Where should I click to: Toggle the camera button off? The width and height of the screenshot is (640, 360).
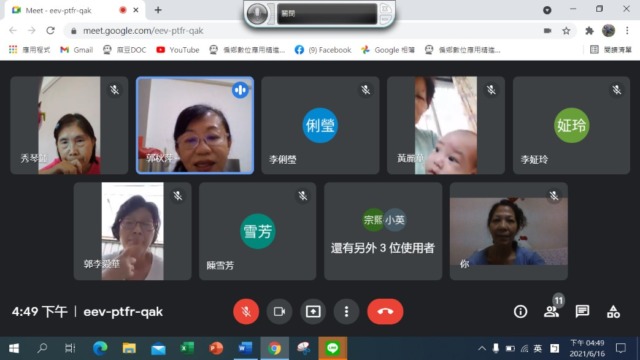279,311
